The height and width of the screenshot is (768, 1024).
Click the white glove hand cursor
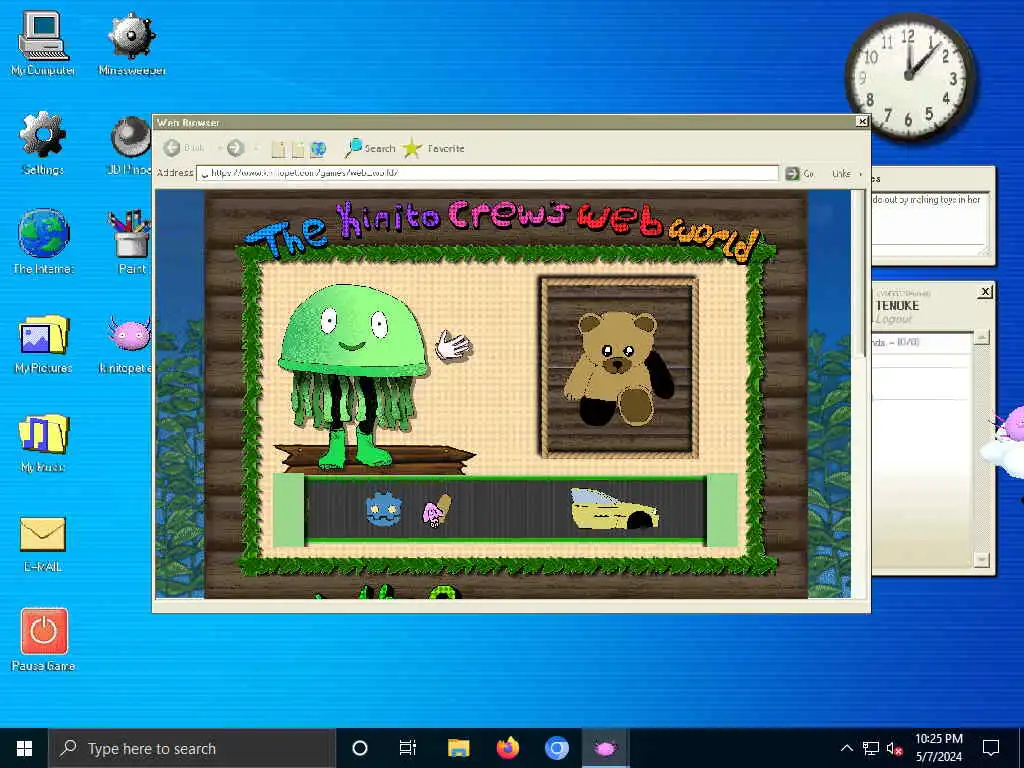point(453,345)
